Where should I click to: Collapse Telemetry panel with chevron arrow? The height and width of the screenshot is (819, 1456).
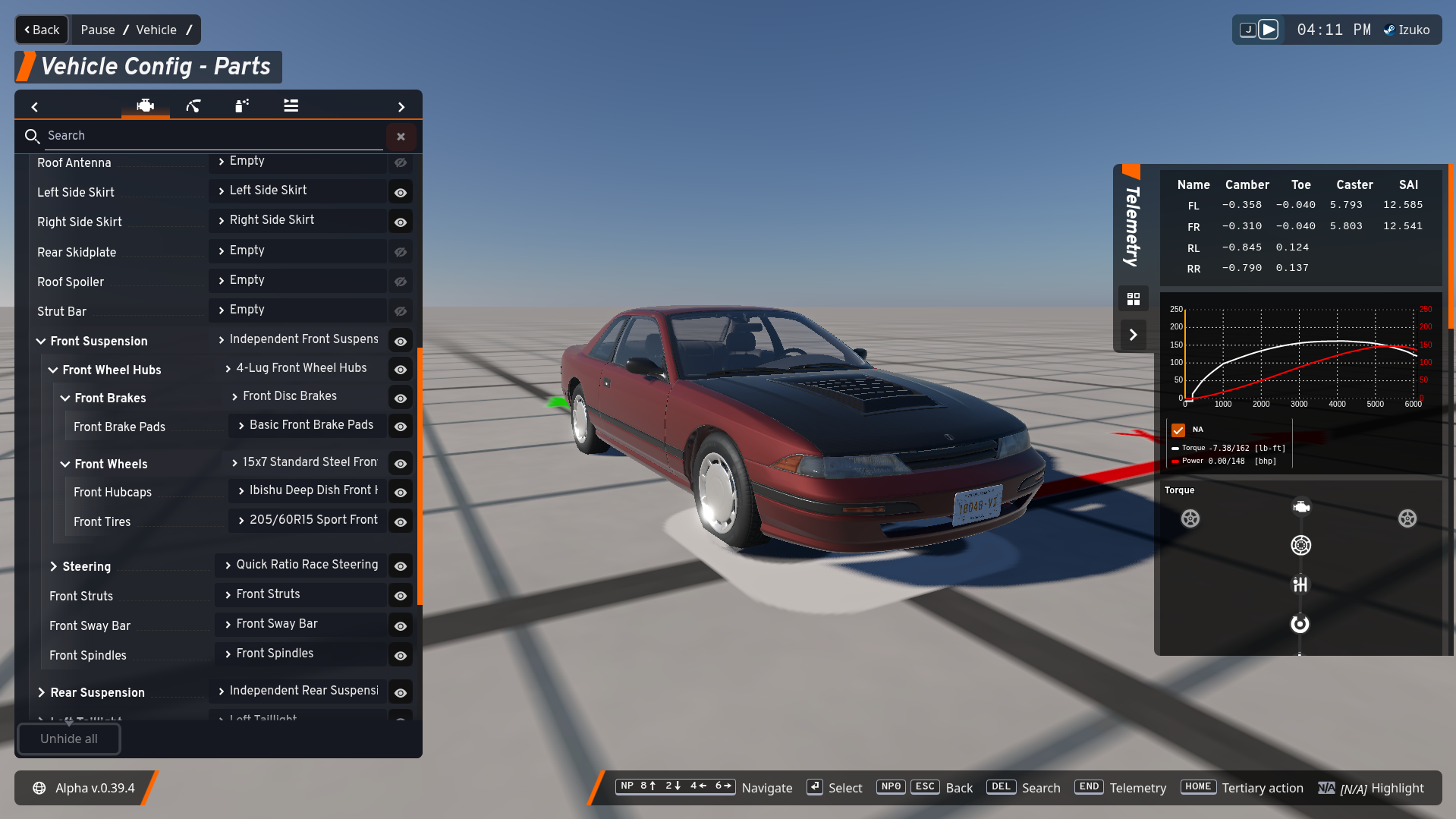[1134, 335]
